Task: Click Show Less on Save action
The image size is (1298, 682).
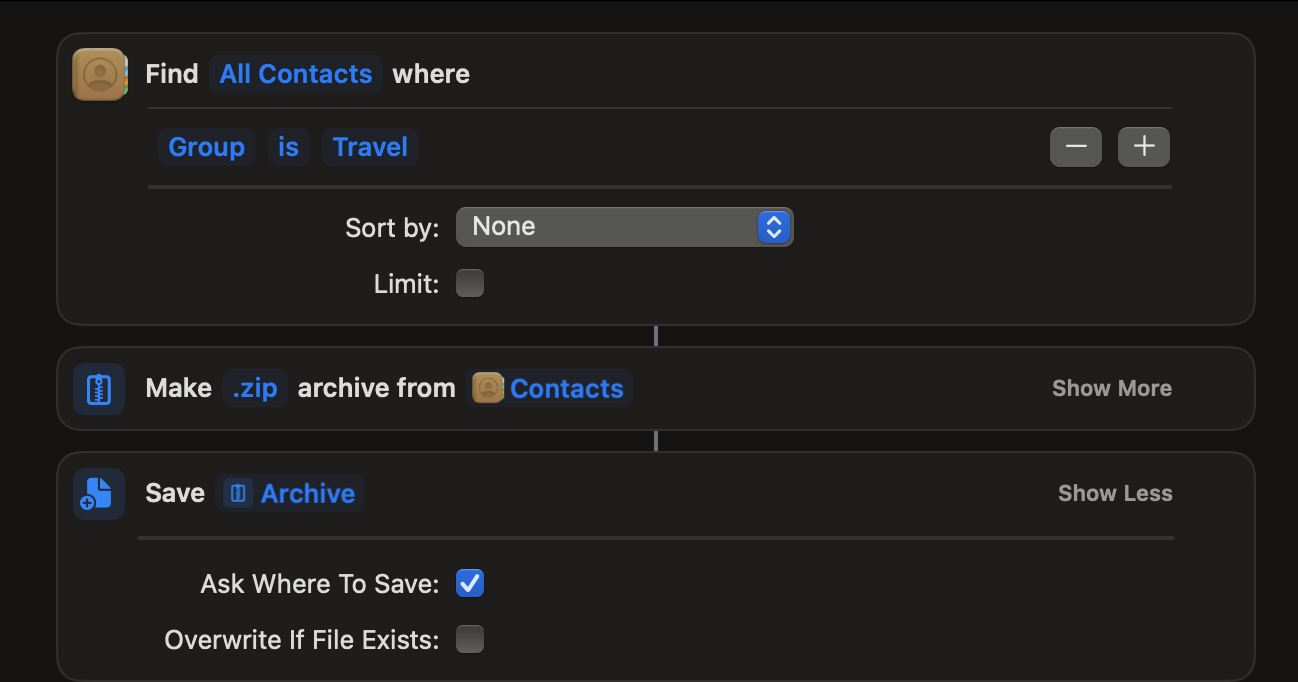Action: [x=1115, y=493]
